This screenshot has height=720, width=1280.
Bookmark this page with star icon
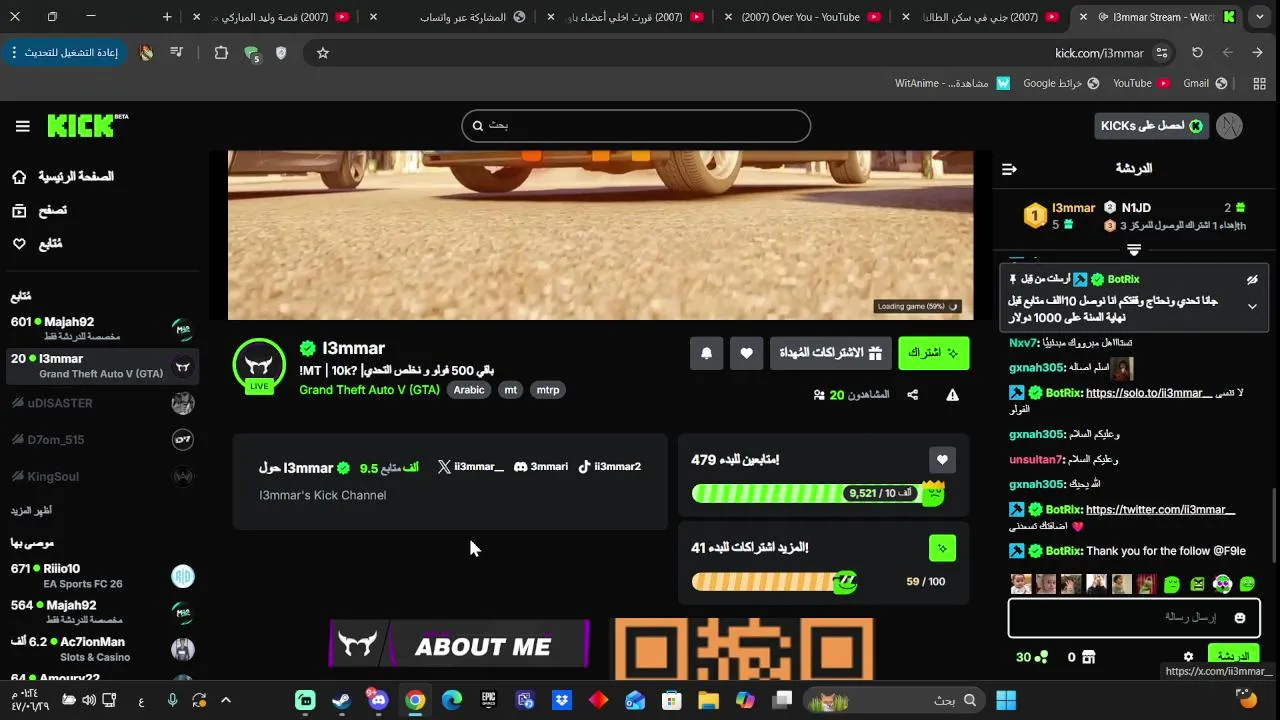click(323, 53)
